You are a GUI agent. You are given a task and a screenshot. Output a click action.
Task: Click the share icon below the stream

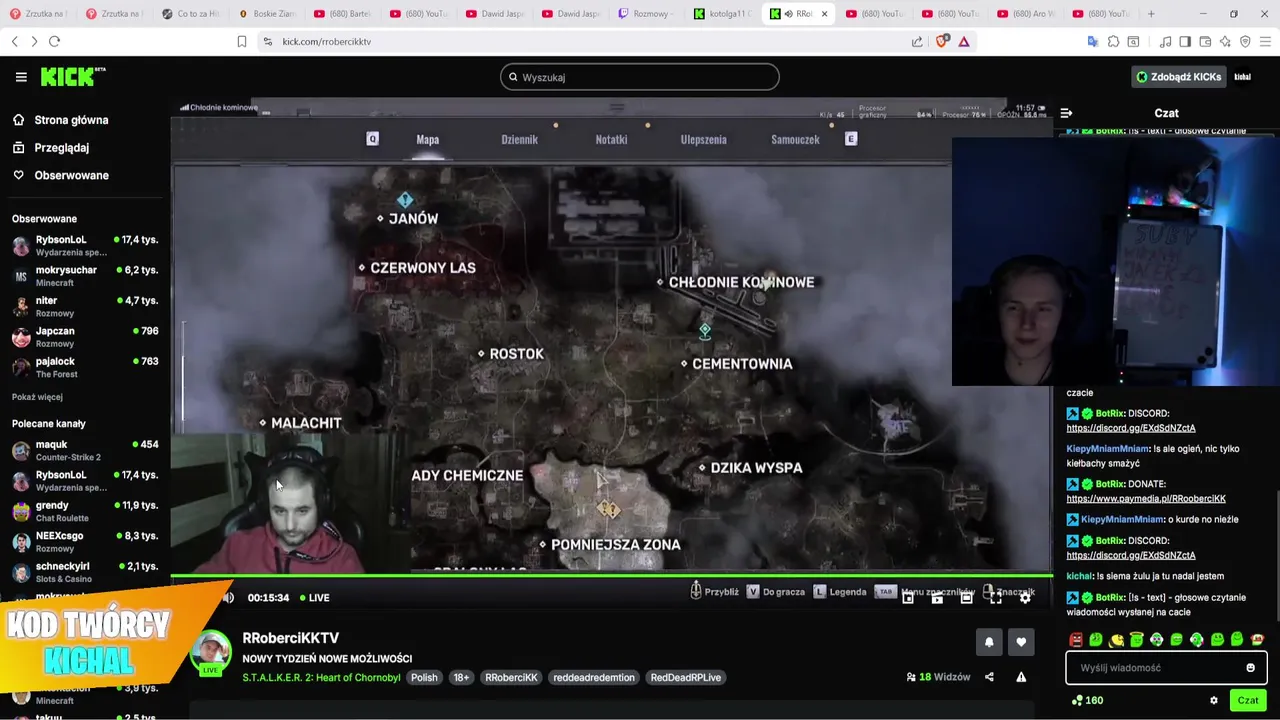point(989,677)
